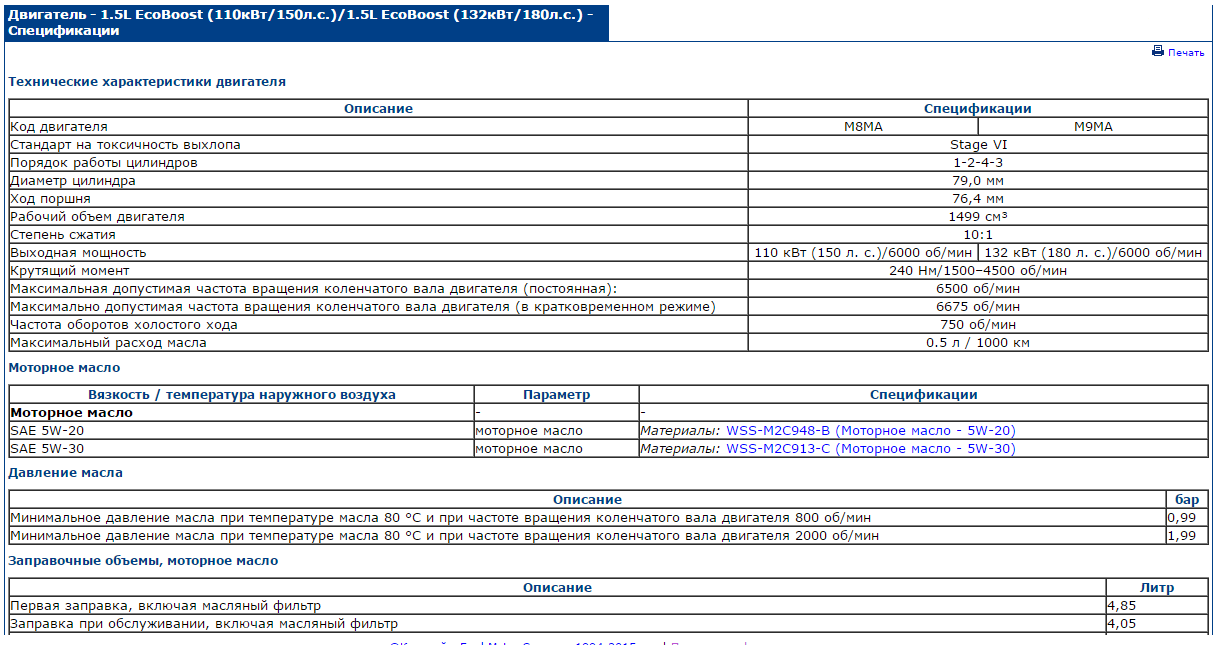Click Степень сжатия row label
The image size is (1219, 645).
point(63,235)
